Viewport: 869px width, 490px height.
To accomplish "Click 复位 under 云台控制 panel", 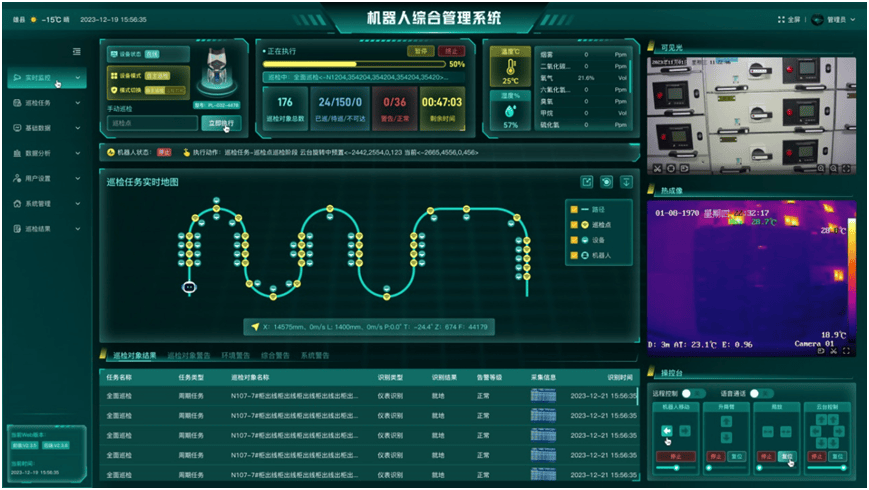I will tap(837, 457).
